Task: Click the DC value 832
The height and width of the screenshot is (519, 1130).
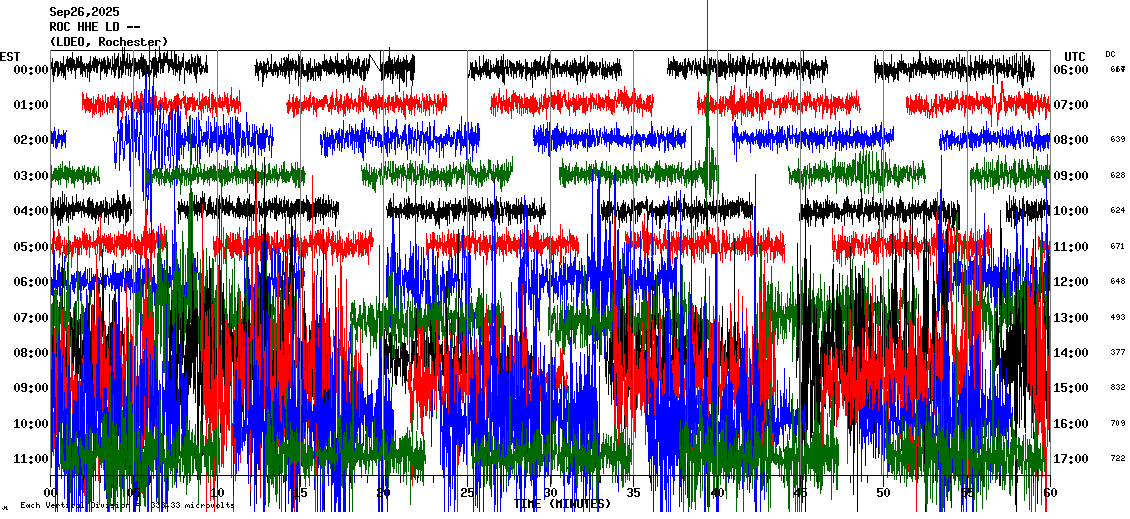Action: pyautogui.click(x=1117, y=388)
